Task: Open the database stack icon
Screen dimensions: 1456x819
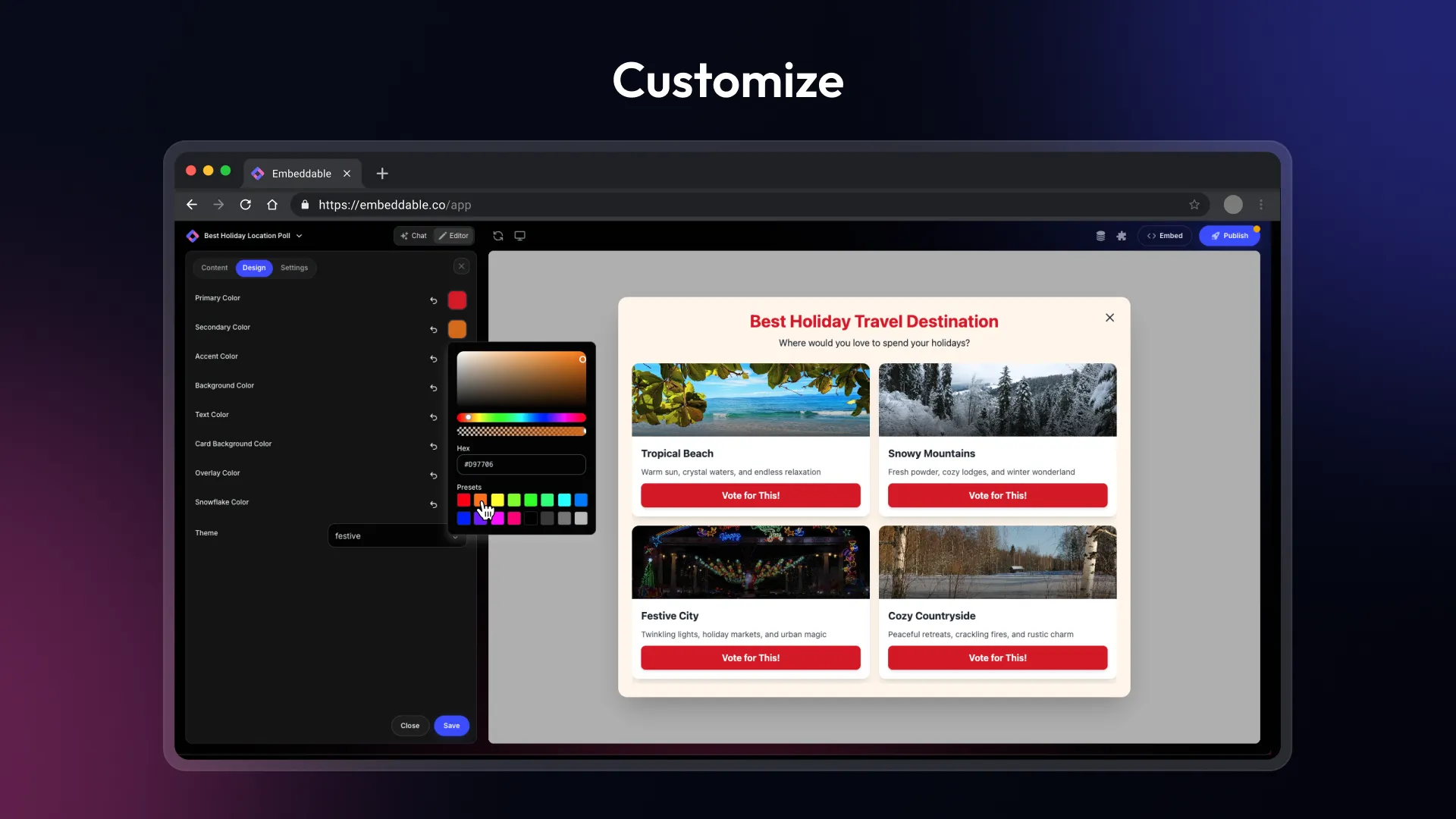Action: tap(1100, 236)
